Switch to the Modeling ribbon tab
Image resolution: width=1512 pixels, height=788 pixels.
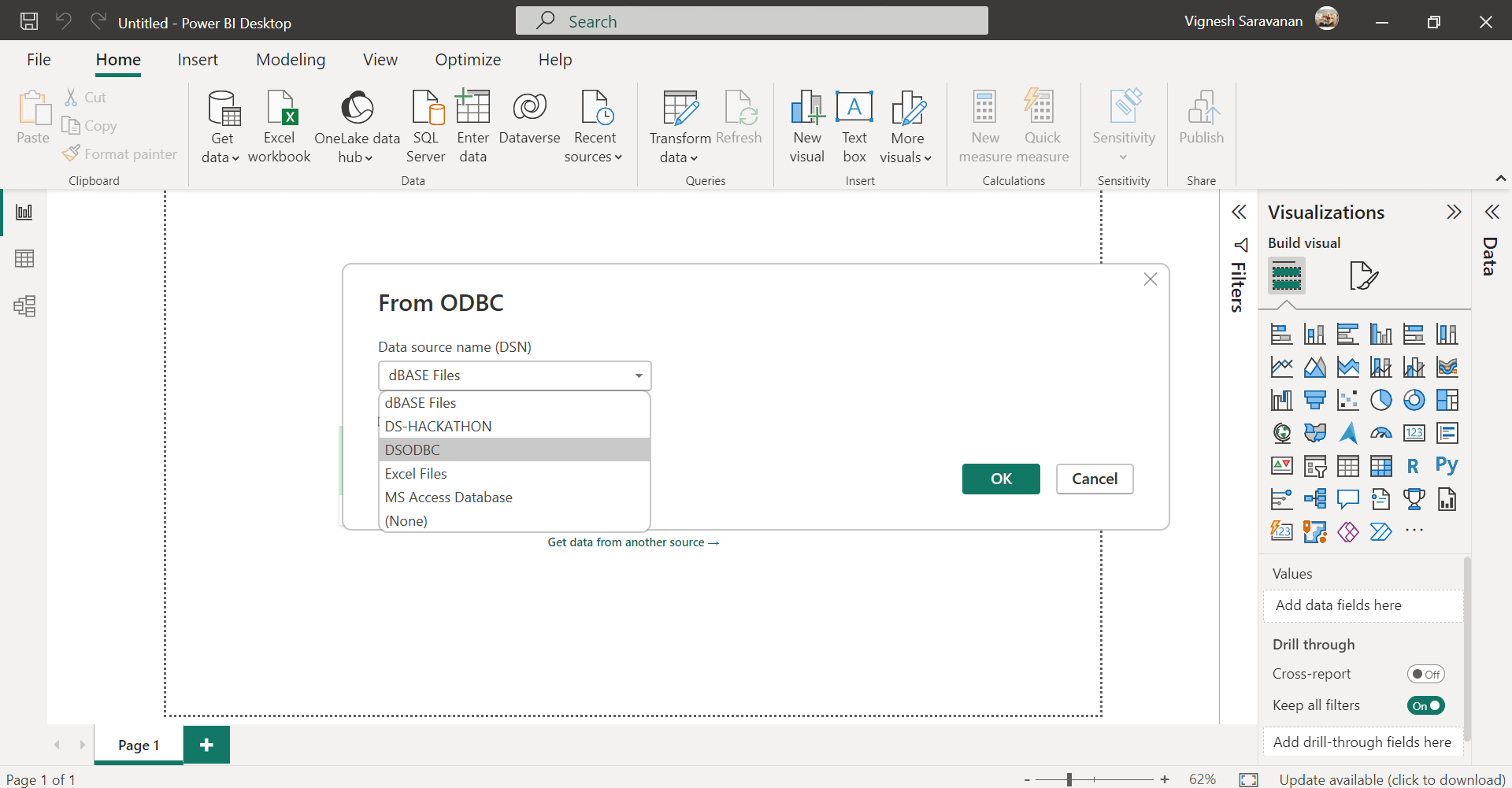point(290,59)
